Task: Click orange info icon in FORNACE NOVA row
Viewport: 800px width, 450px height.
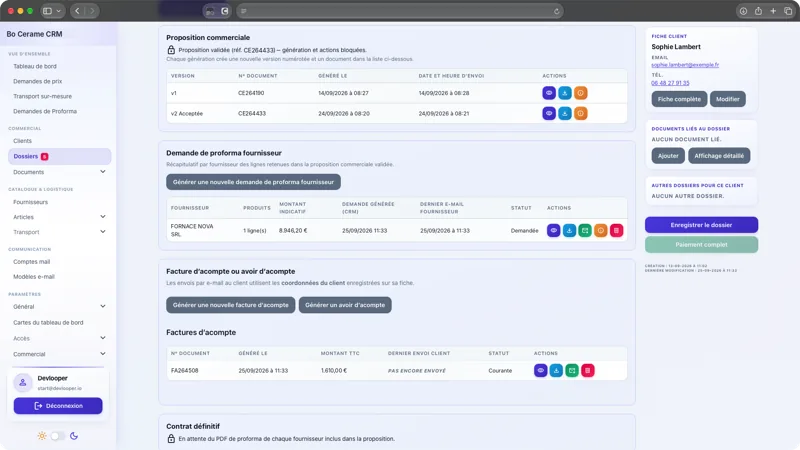Action: pyautogui.click(x=601, y=231)
